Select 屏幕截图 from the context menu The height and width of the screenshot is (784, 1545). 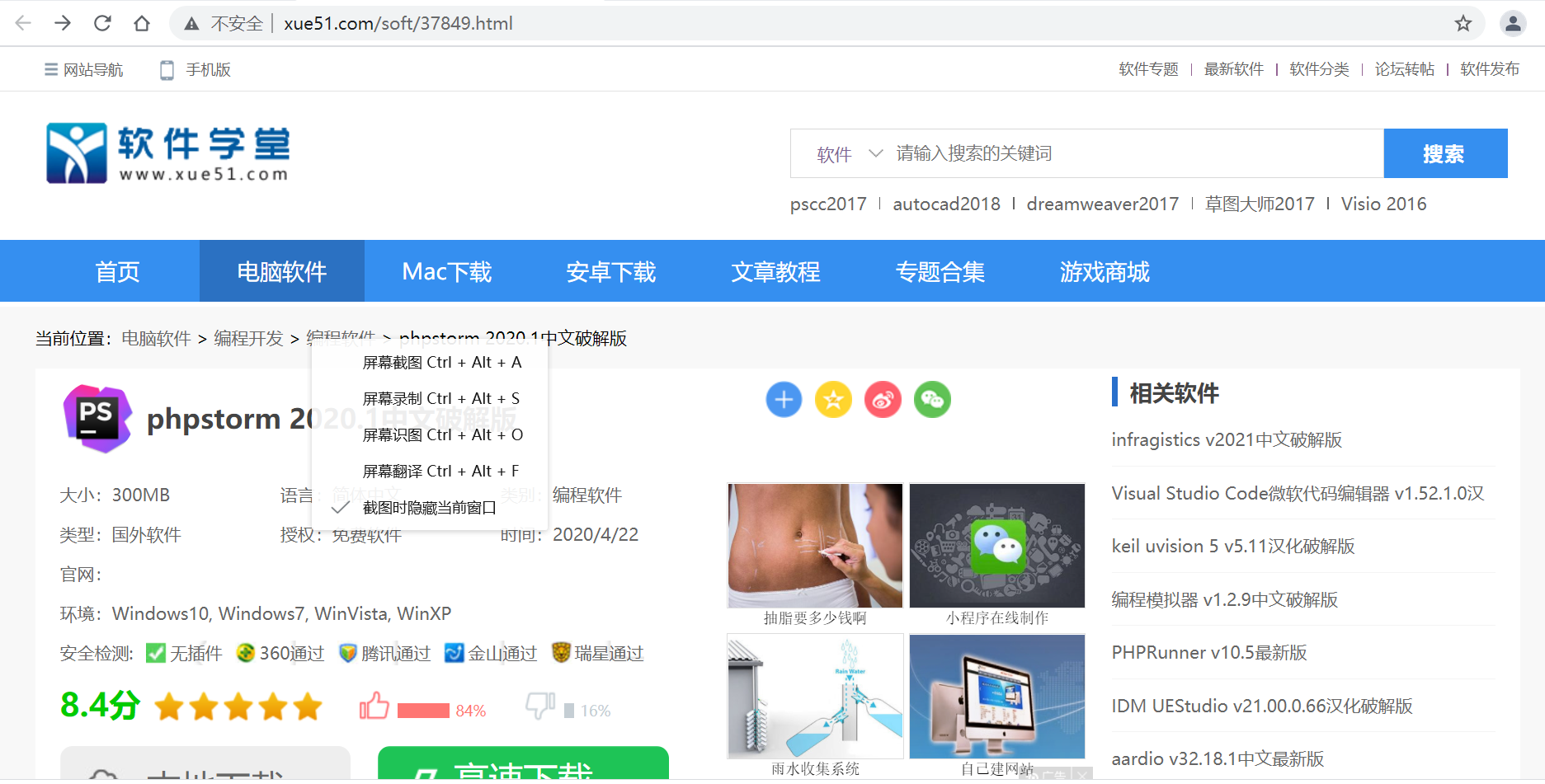(441, 362)
